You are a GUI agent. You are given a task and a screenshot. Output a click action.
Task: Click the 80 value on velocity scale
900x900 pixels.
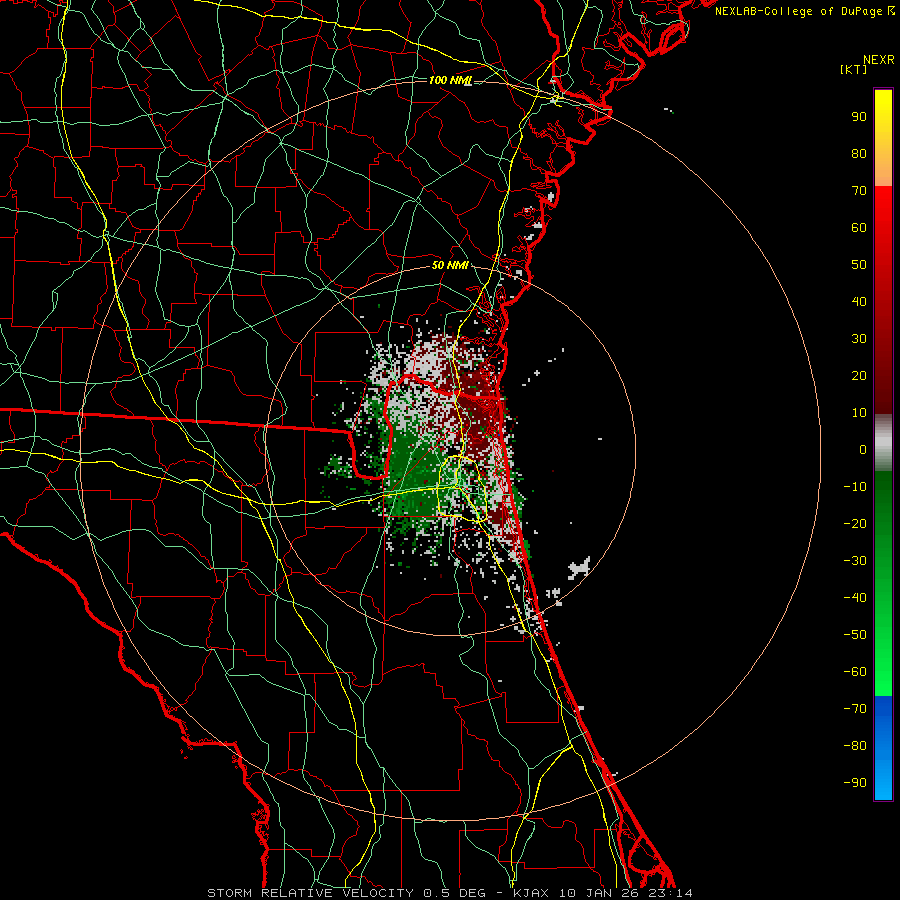click(x=859, y=154)
